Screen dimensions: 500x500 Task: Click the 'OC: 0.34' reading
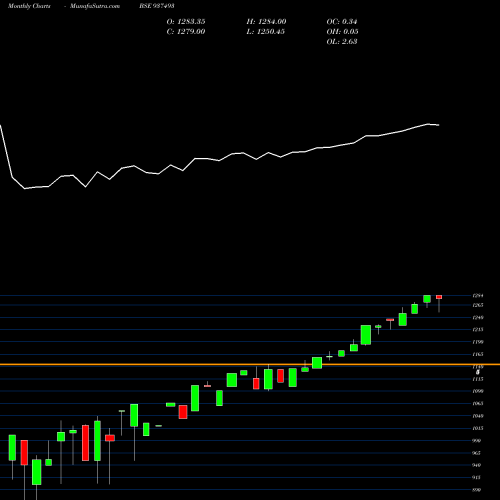(342, 22)
